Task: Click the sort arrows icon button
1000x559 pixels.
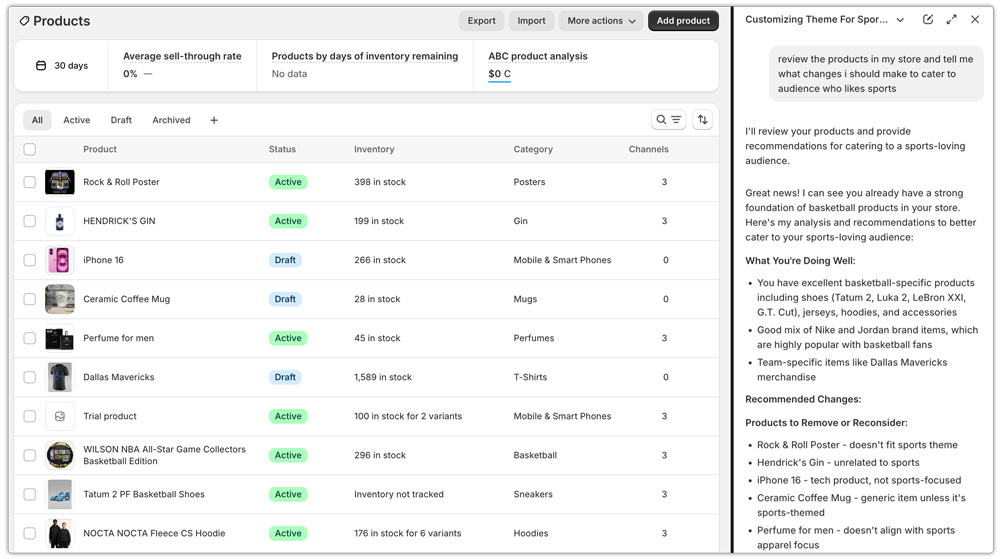Action: [x=702, y=120]
